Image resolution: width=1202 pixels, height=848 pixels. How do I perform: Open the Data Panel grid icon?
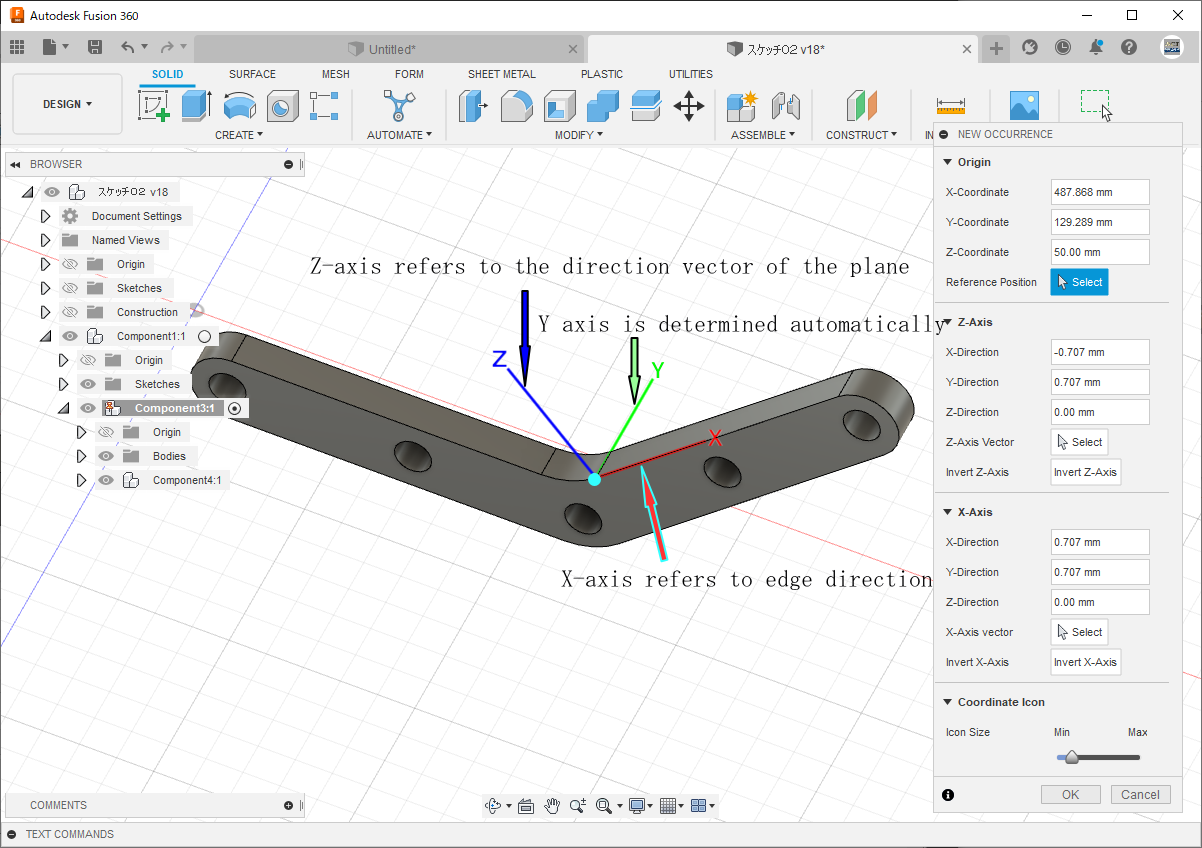coord(17,47)
